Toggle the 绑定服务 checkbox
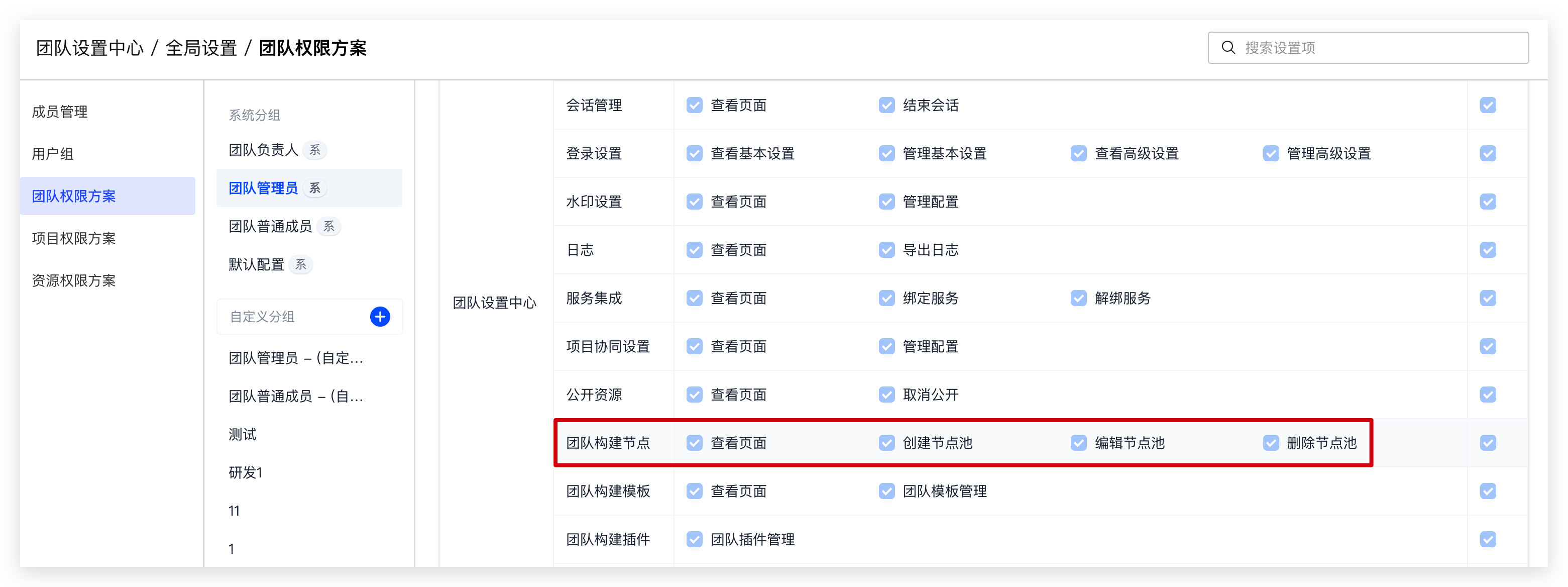This screenshot has width=1568, height=587. click(887, 299)
